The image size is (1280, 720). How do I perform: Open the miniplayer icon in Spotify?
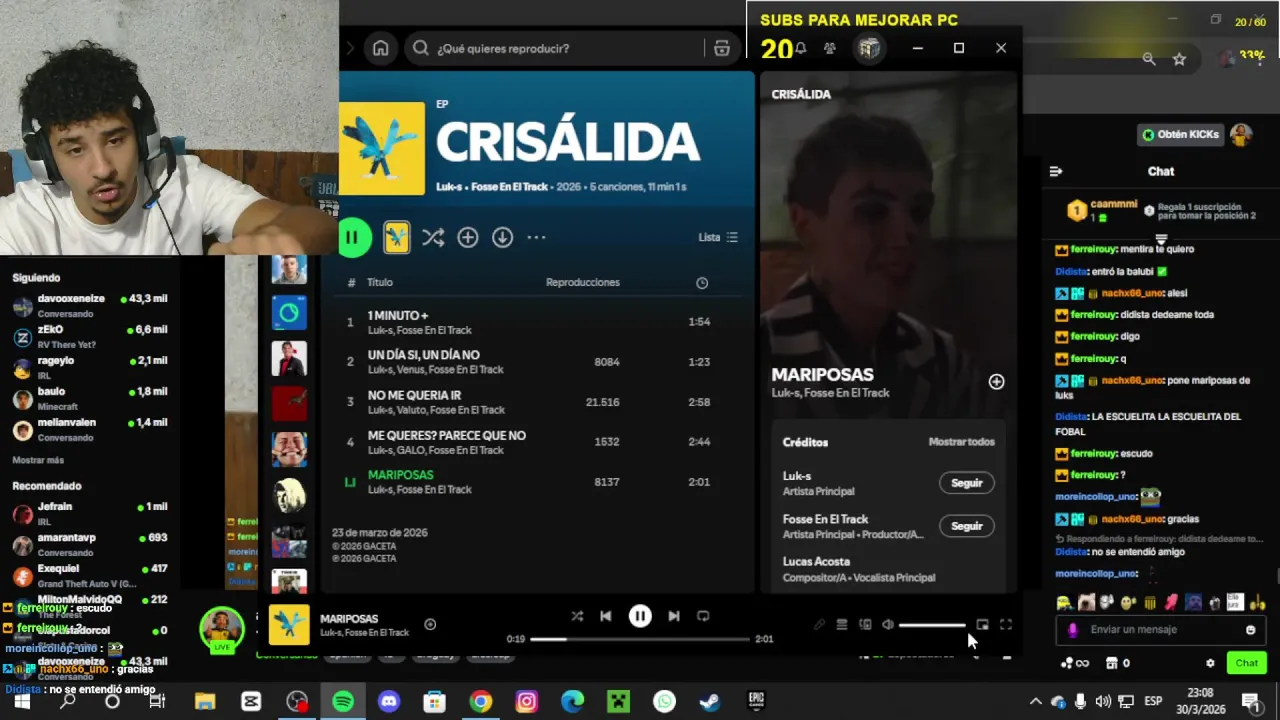pyautogui.click(x=982, y=625)
